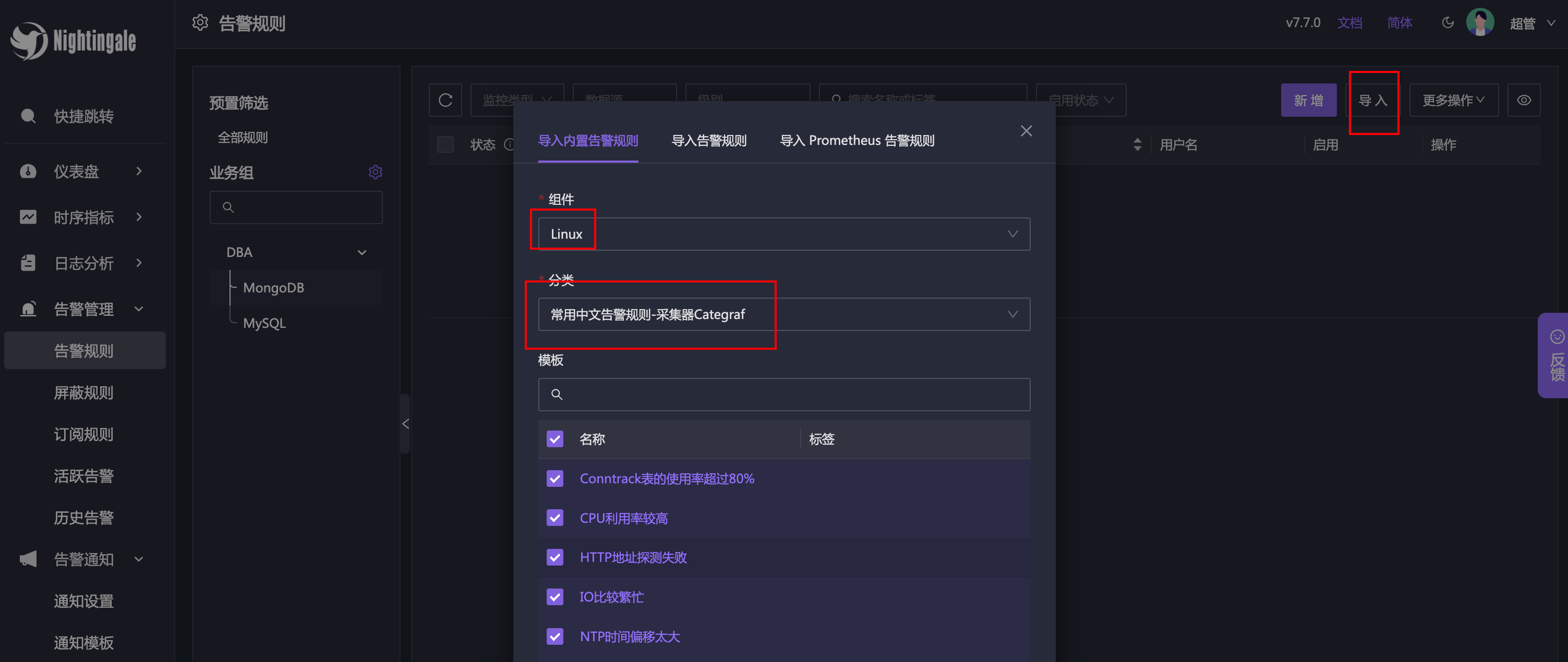Uncheck Conntrack表的使用率超过80% rule
The image size is (1568, 662).
coord(554,478)
